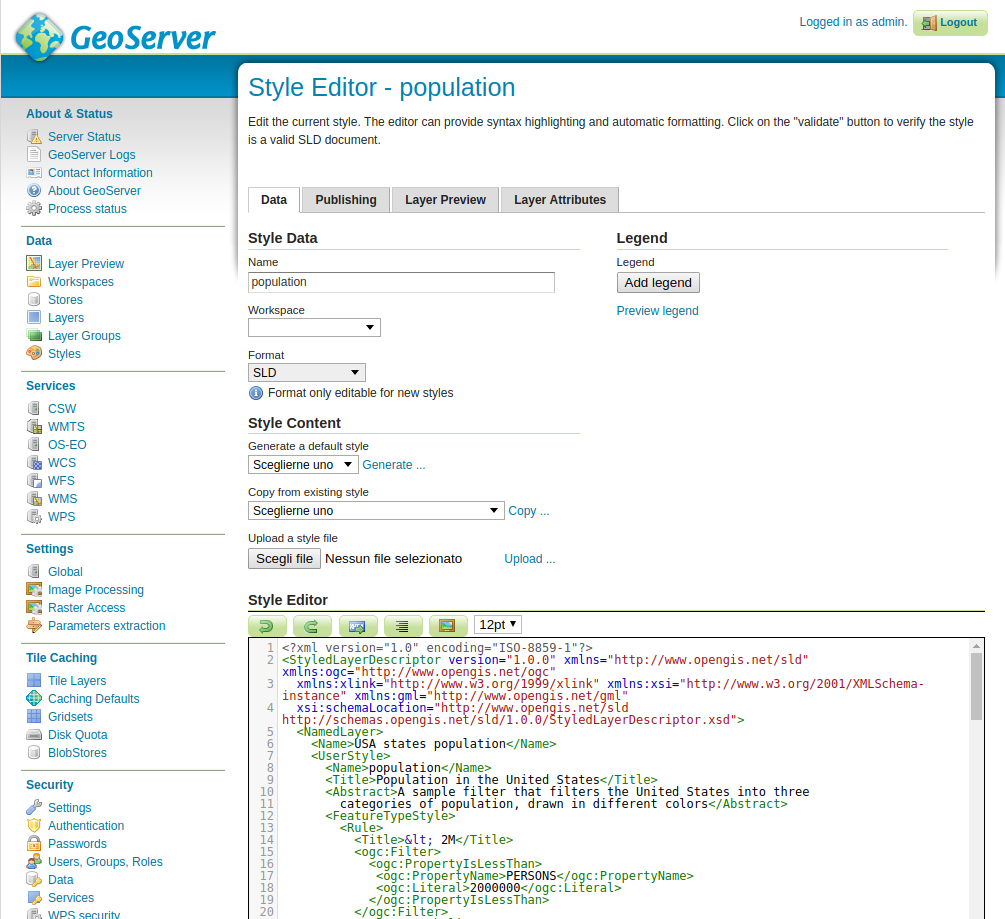Click the Image Processing icon
The width and height of the screenshot is (1005, 919).
click(x=34, y=589)
